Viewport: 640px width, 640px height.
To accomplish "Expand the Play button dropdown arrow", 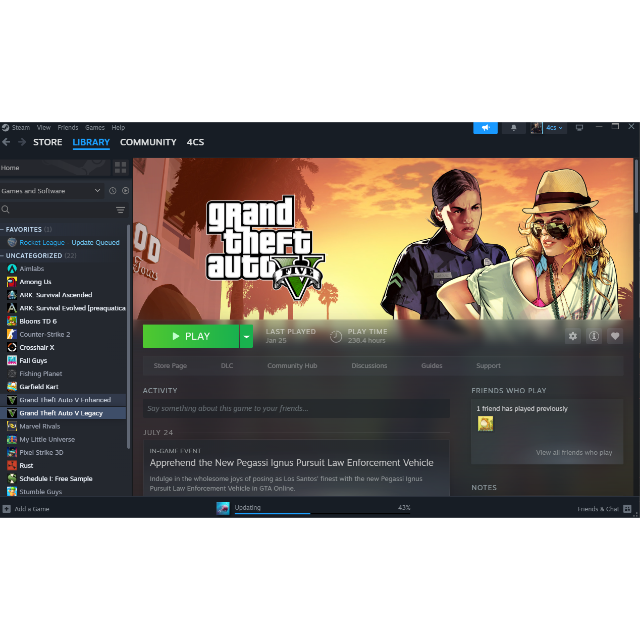I will click(x=246, y=336).
